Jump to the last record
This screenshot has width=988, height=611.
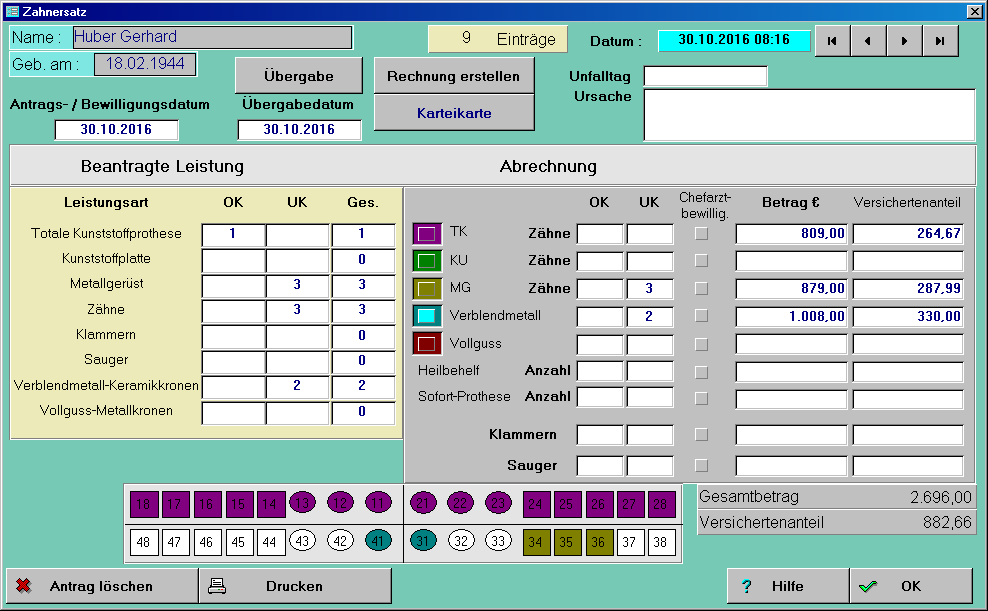[x=940, y=41]
